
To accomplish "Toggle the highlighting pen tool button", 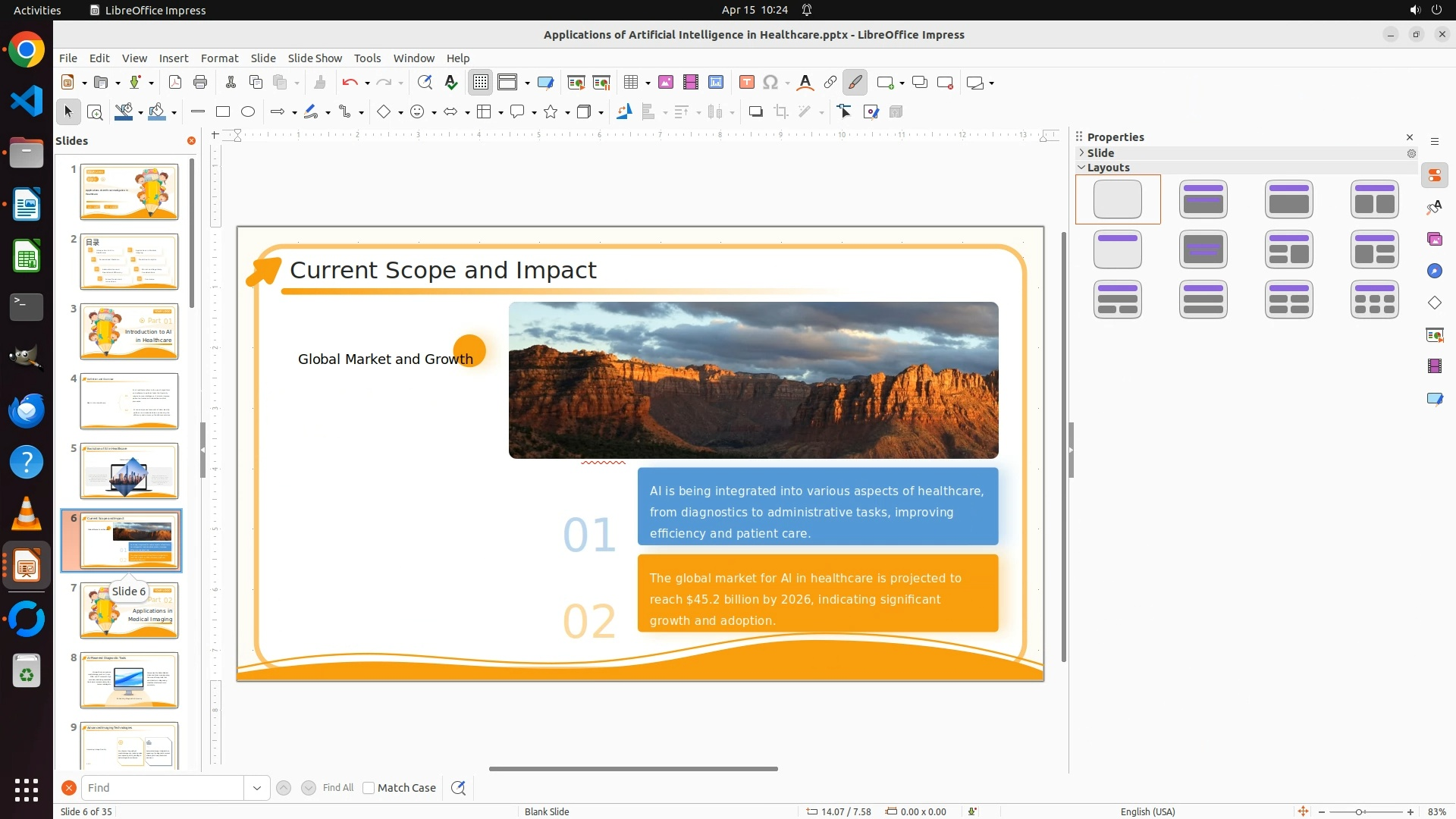I will tap(855, 83).
